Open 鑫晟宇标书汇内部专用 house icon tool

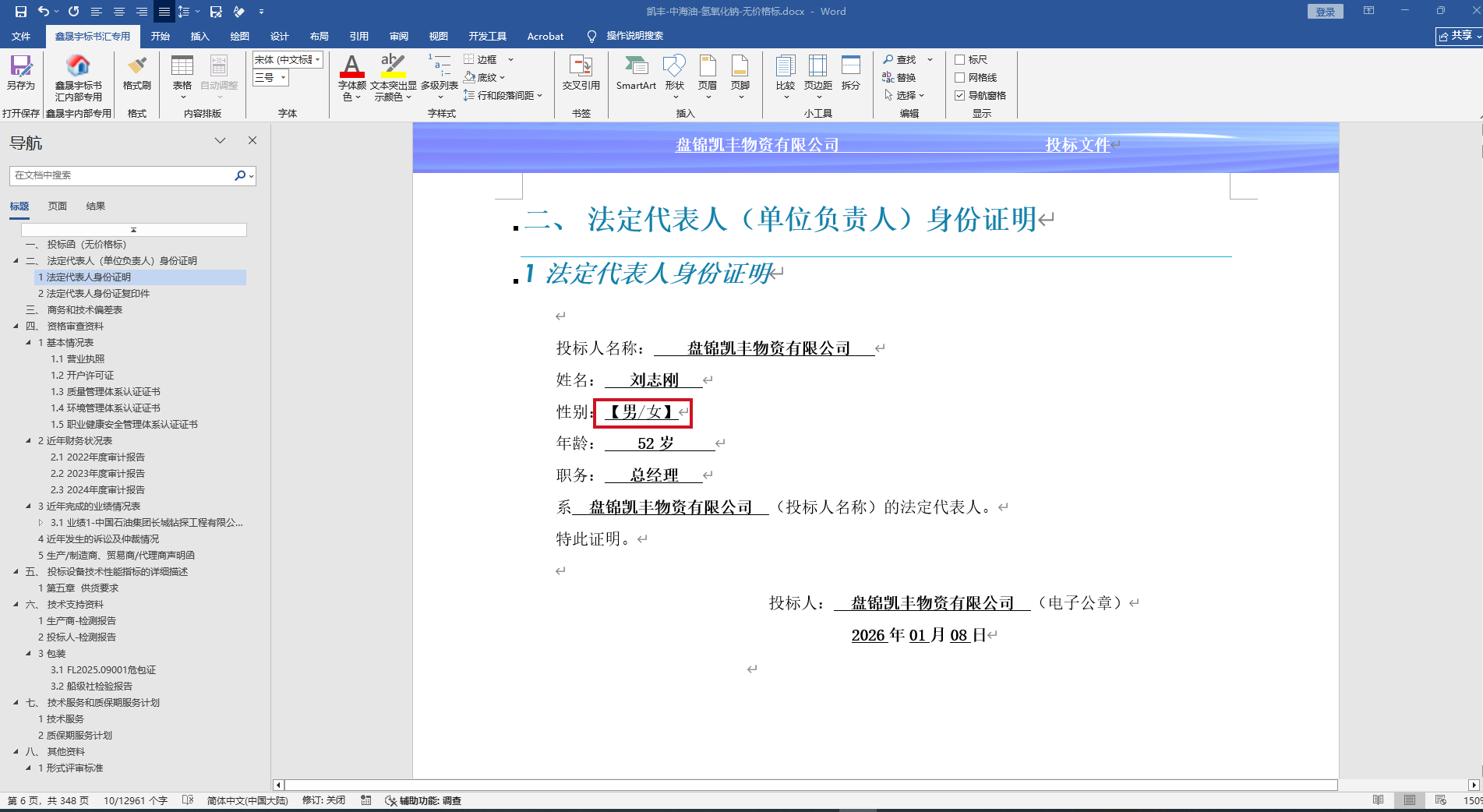[78, 78]
